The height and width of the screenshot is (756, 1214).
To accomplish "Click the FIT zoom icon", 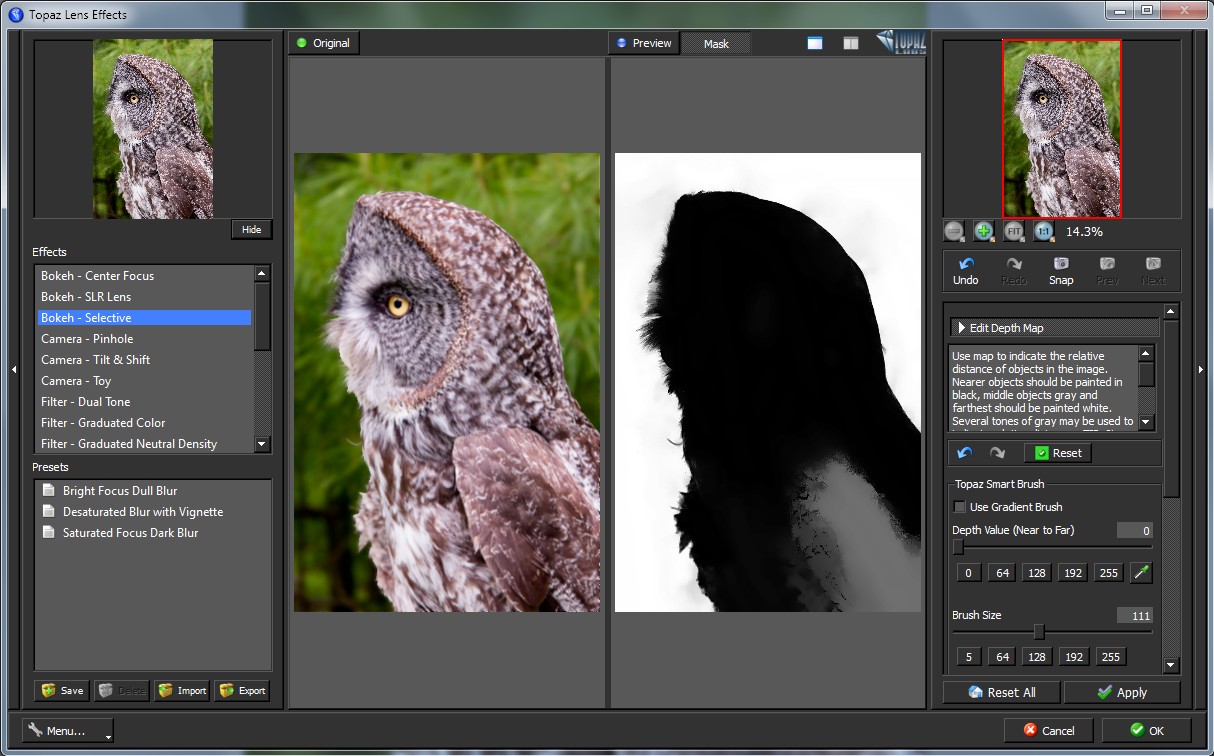I will (x=1014, y=231).
